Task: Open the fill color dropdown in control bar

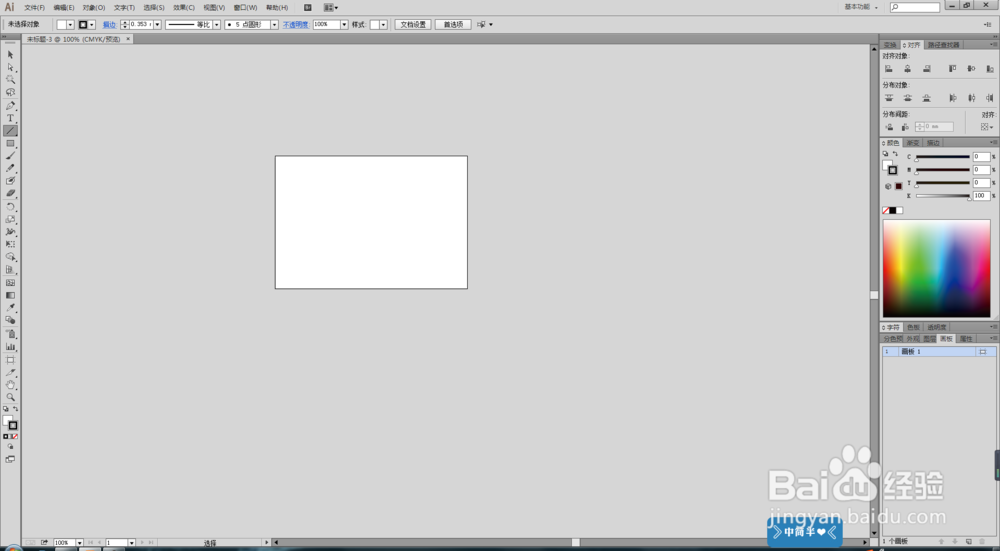Action: (70, 25)
